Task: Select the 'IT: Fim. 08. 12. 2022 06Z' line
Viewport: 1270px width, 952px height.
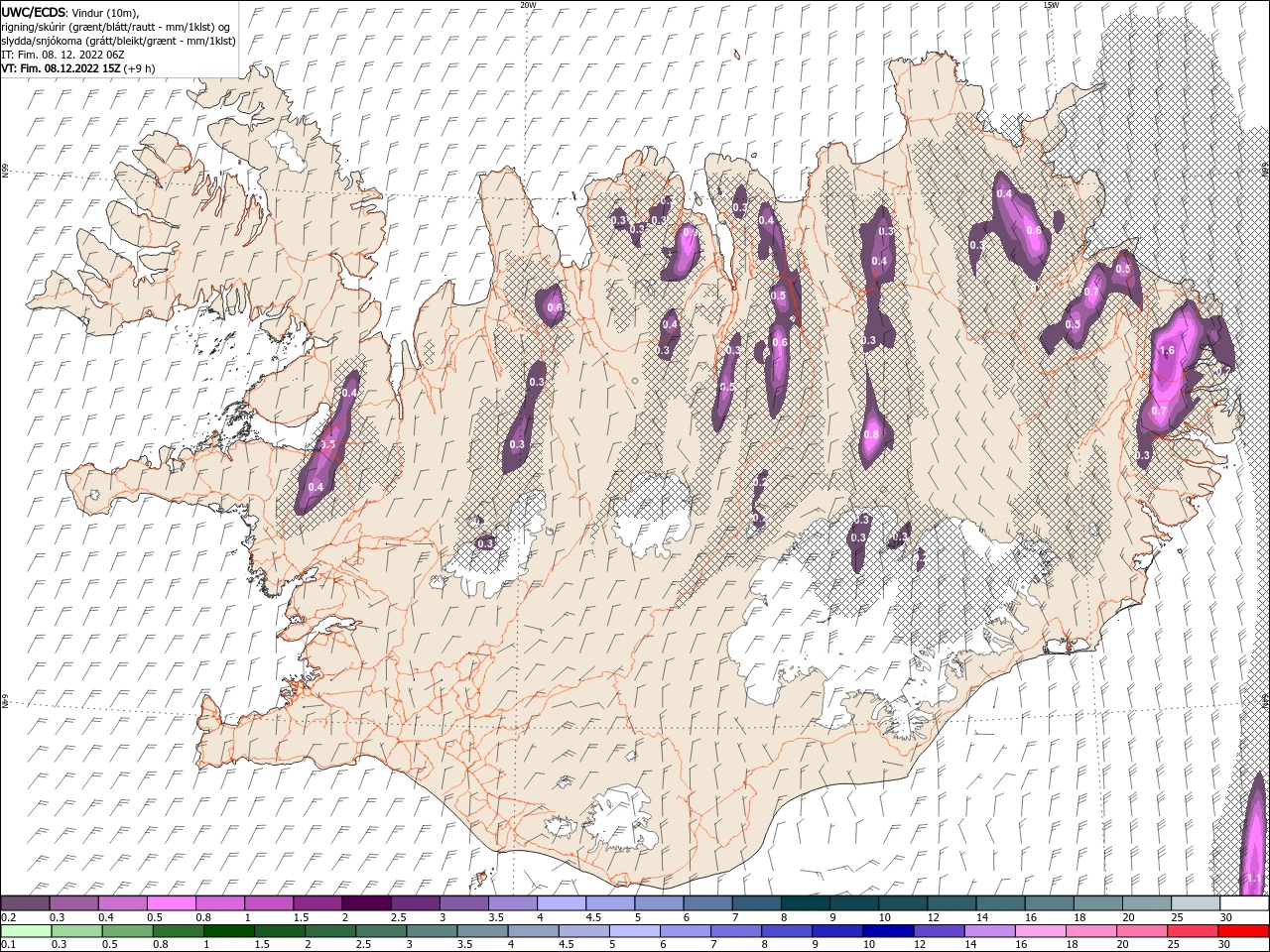Action: (63, 55)
